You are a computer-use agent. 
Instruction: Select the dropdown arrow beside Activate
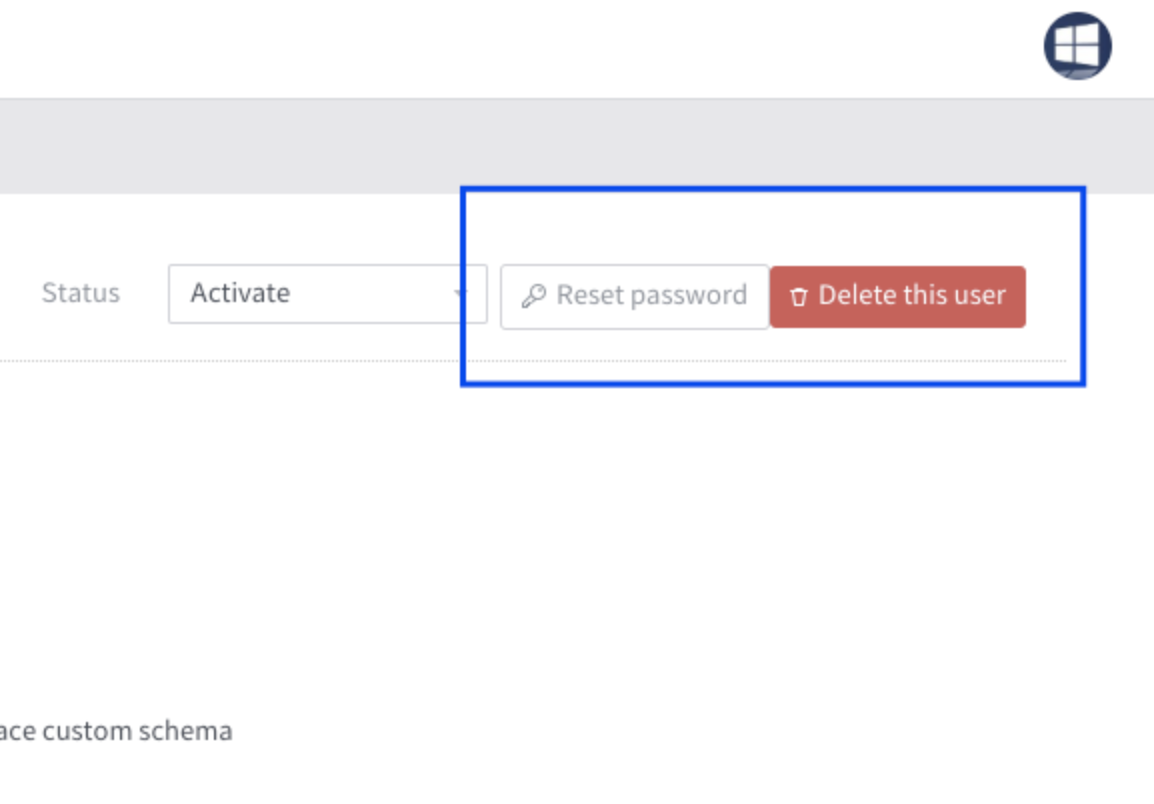tap(463, 294)
